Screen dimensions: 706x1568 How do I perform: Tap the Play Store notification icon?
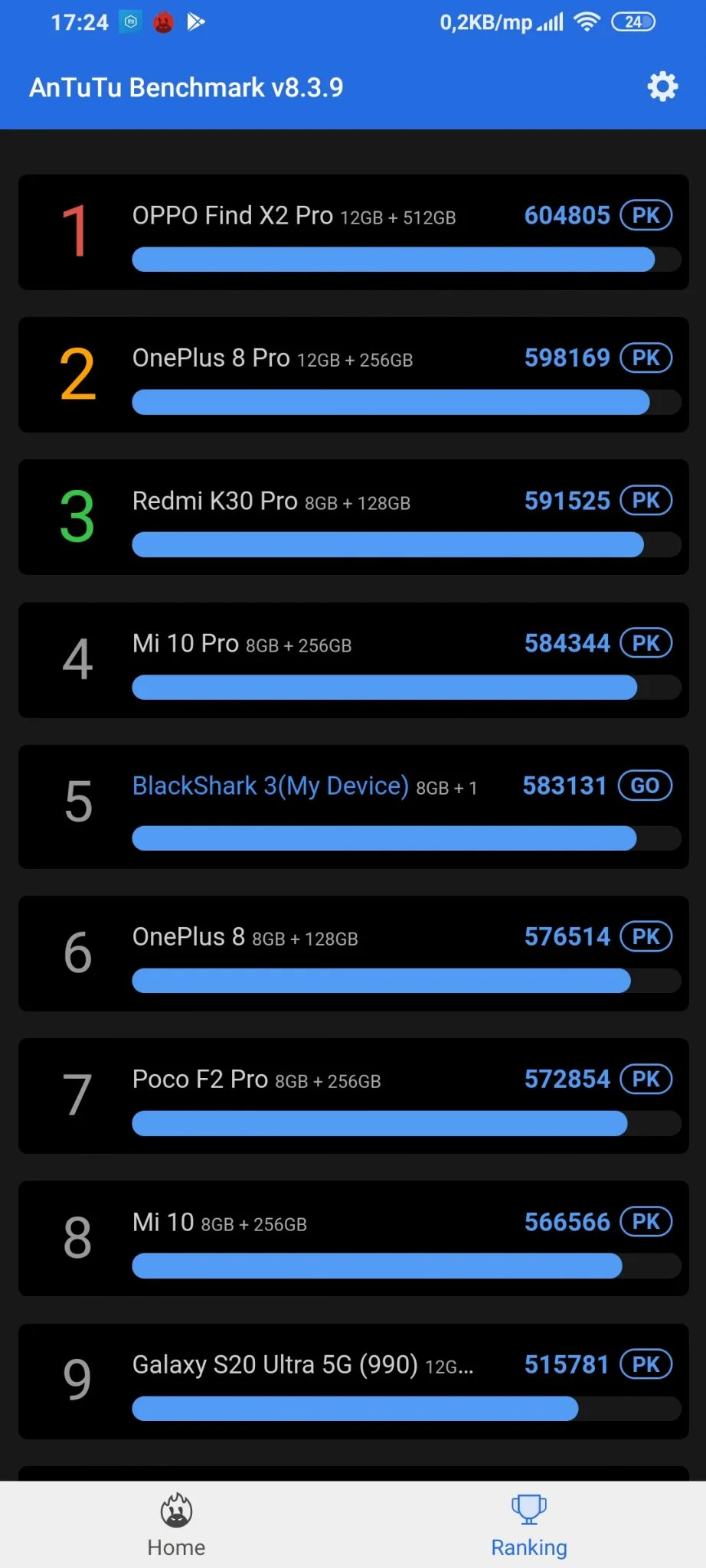tap(196, 22)
